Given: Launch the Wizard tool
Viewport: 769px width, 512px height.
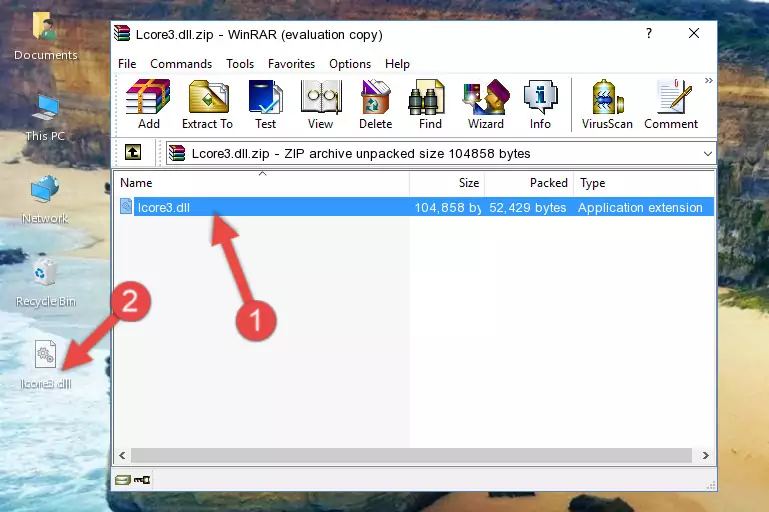Looking at the screenshot, I should 486,104.
